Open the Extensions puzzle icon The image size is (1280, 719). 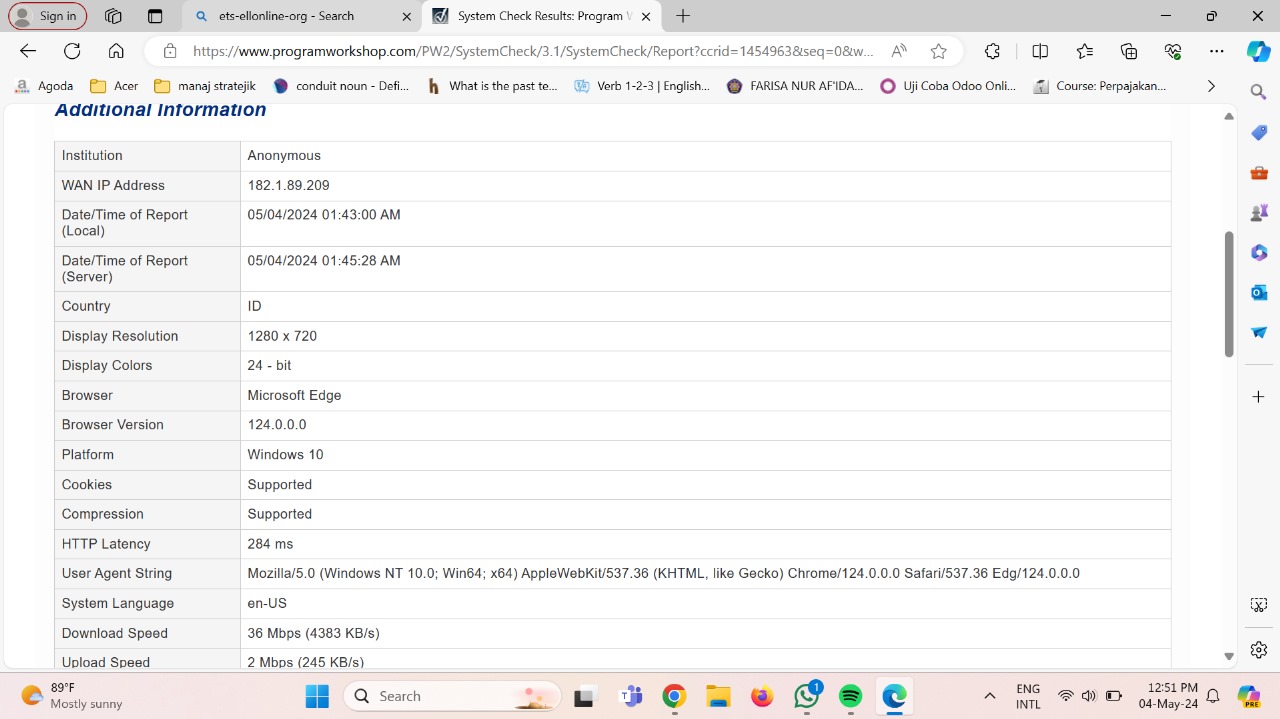coord(992,51)
